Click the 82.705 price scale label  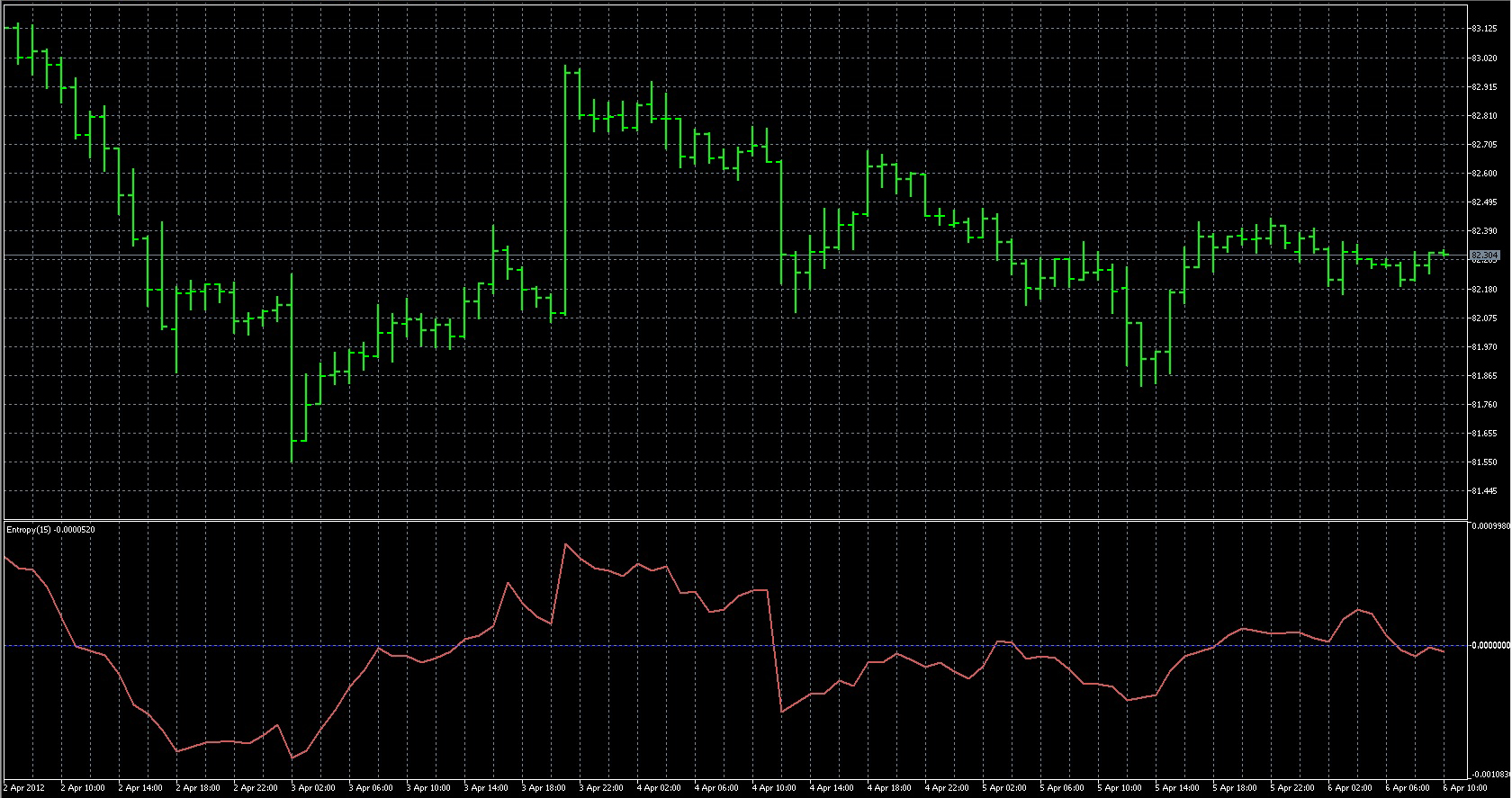[x=1484, y=145]
